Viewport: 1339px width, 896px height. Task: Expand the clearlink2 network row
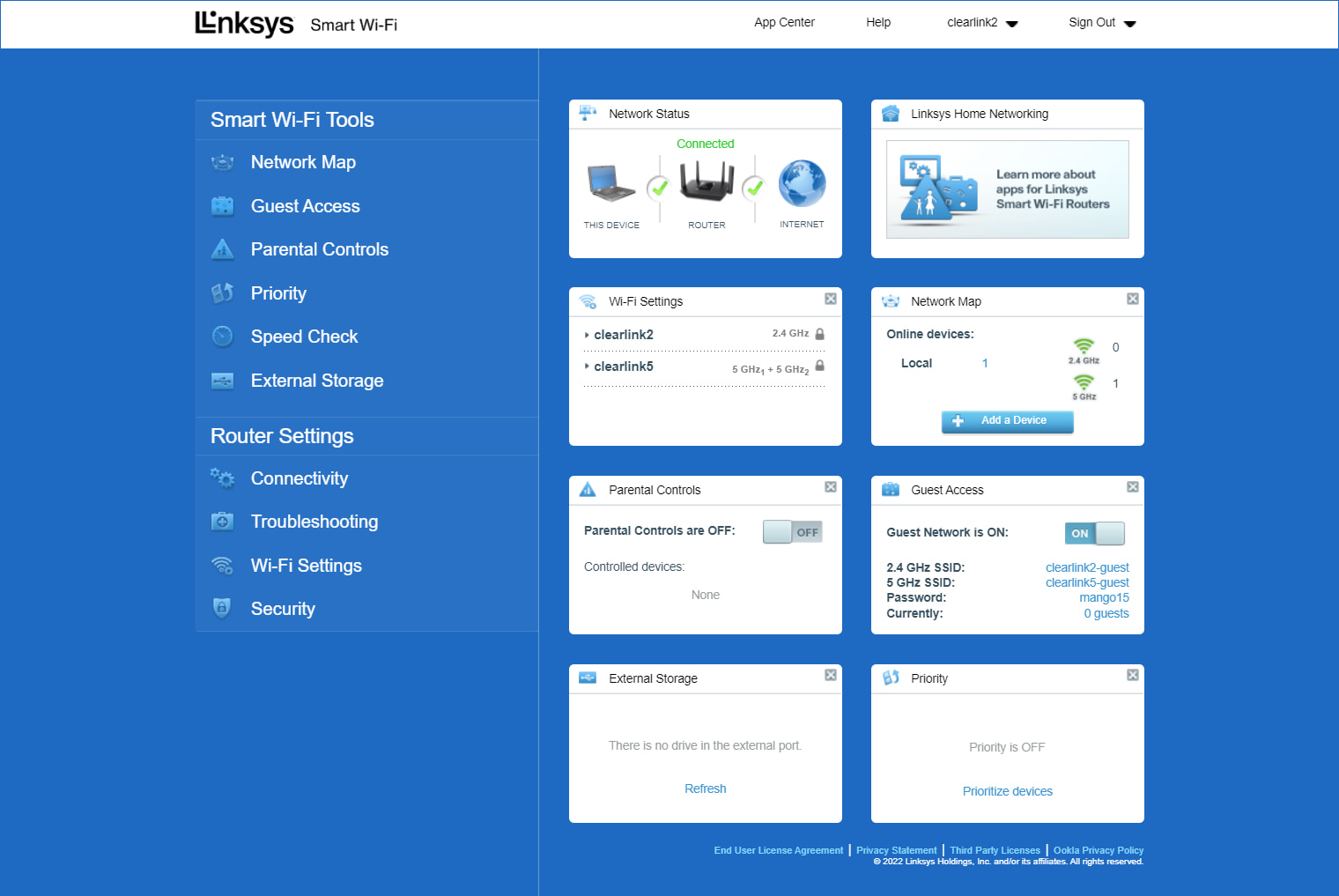(x=705, y=335)
